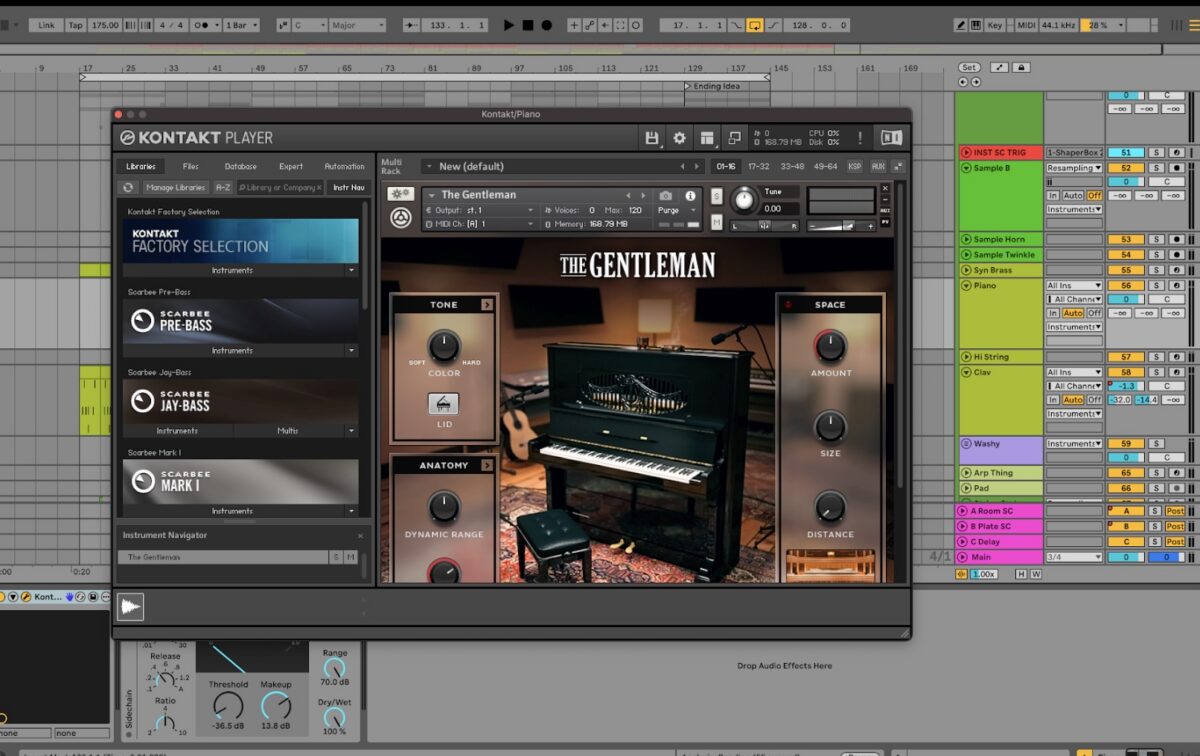This screenshot has width=1200, height=756.
Task: Open The Gentleman snapshot camera icon
Action: pos(666,196)
